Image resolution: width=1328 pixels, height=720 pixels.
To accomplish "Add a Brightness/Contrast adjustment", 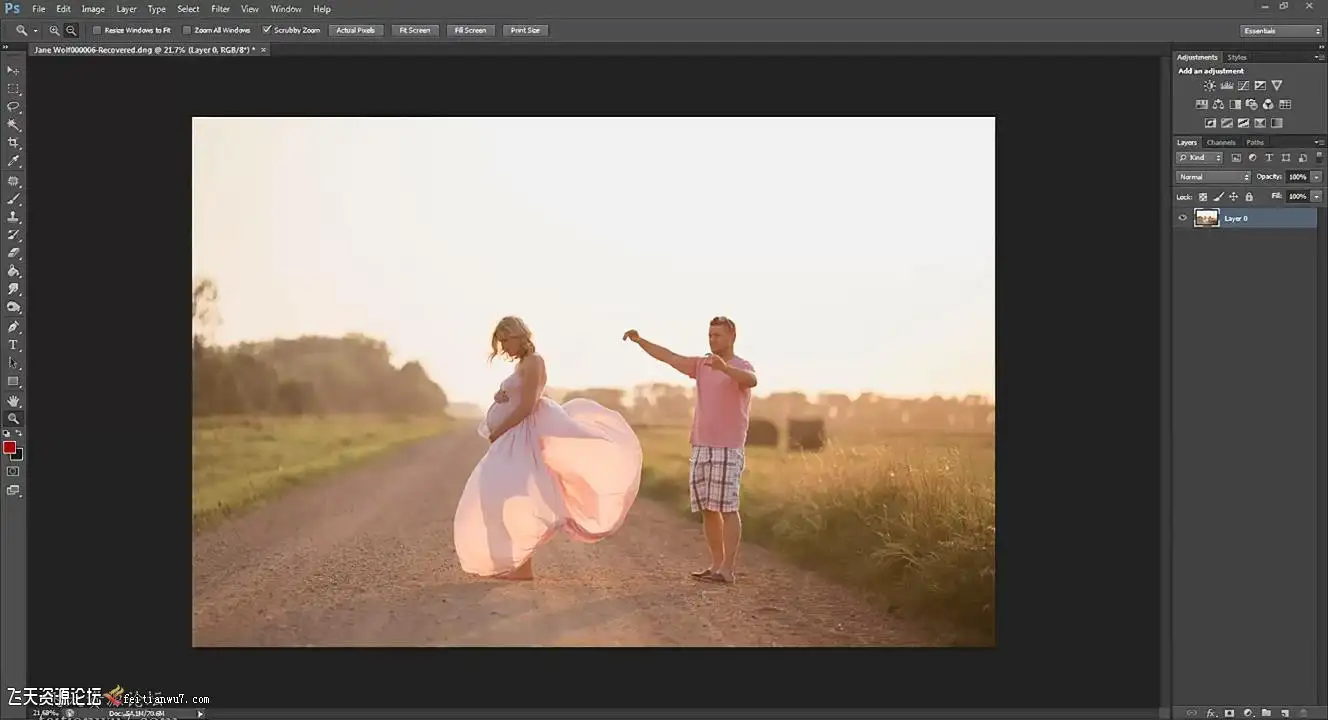I will 1209,86.
